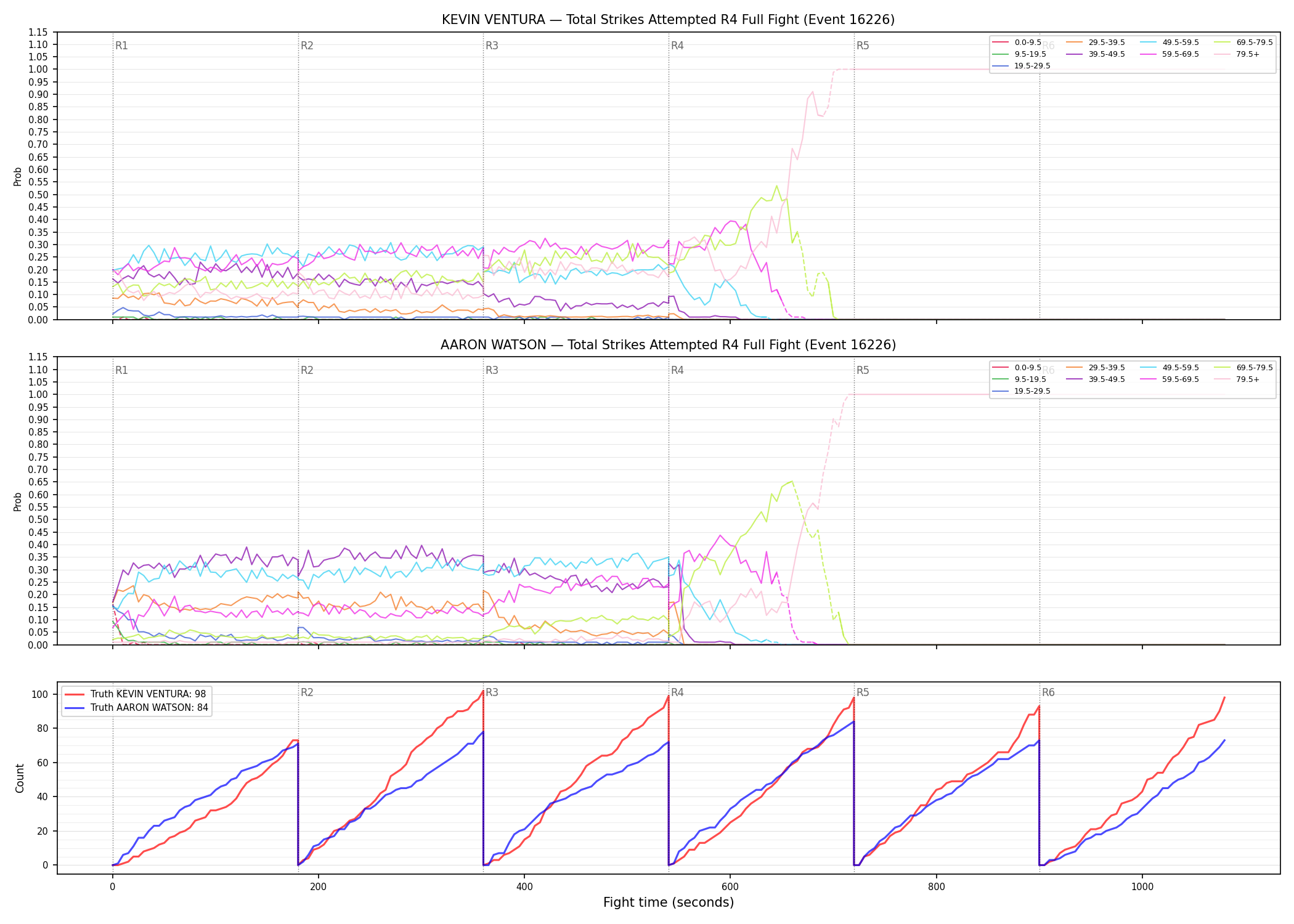
Task: Click the 'Fight time (seconds)' axis label
Action: click(x=669, y=903)
